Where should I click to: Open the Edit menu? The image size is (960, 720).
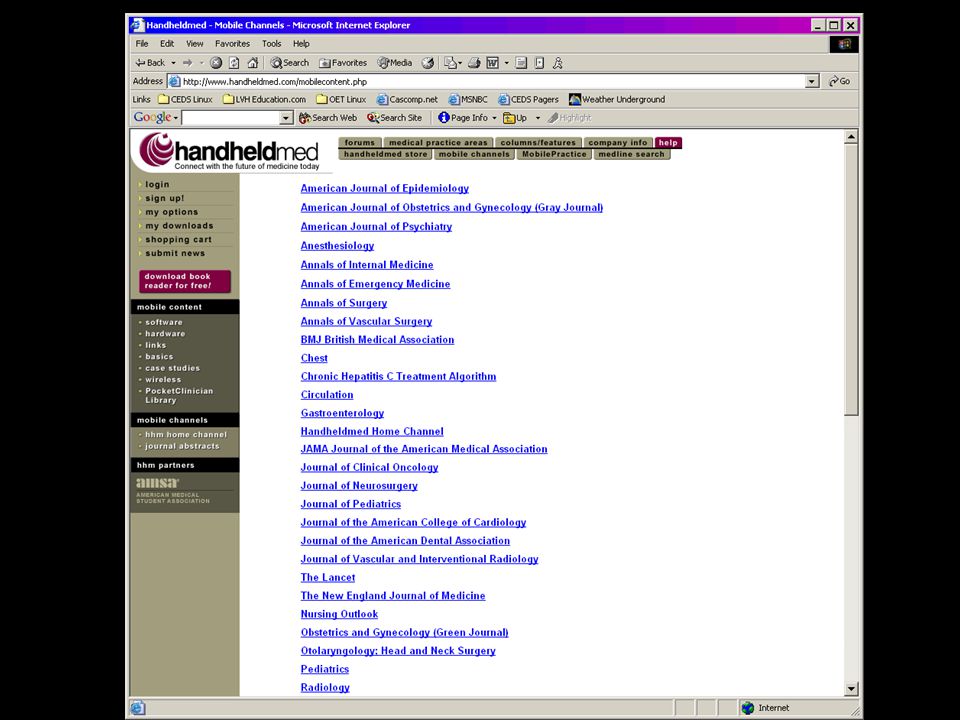tap(167, 44)
